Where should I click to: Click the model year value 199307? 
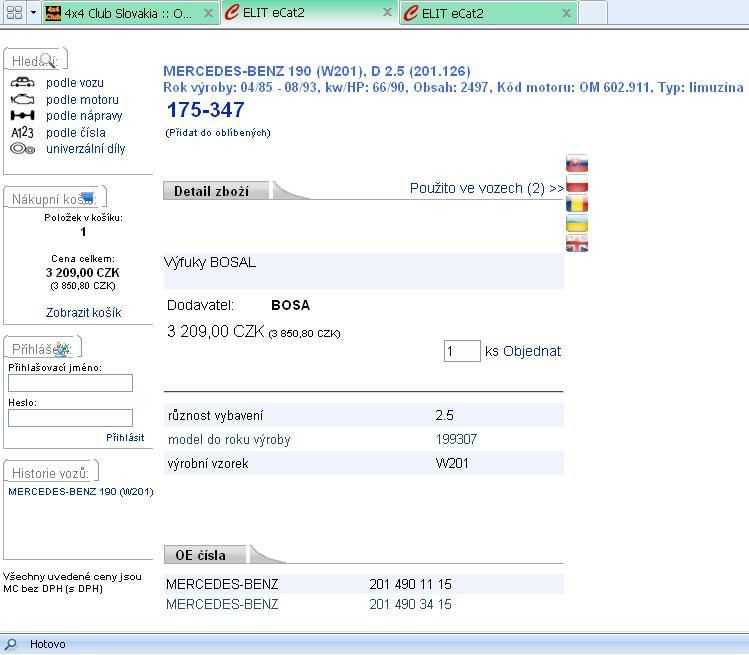pyautogui.click(x=456, y=439)
